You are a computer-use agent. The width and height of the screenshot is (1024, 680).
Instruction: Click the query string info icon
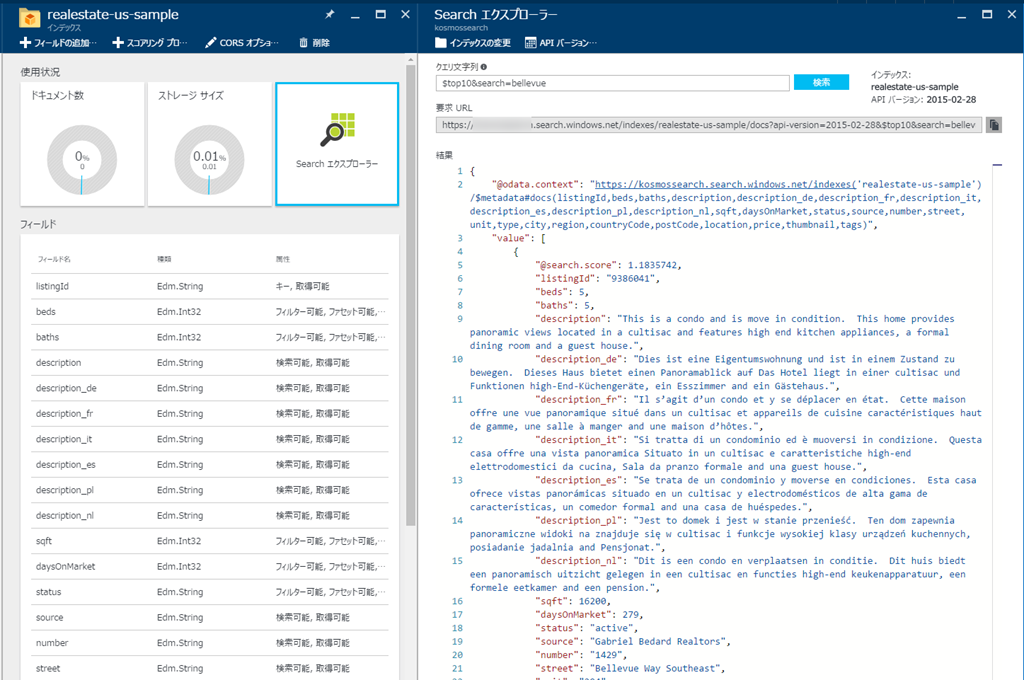[484, 66]
